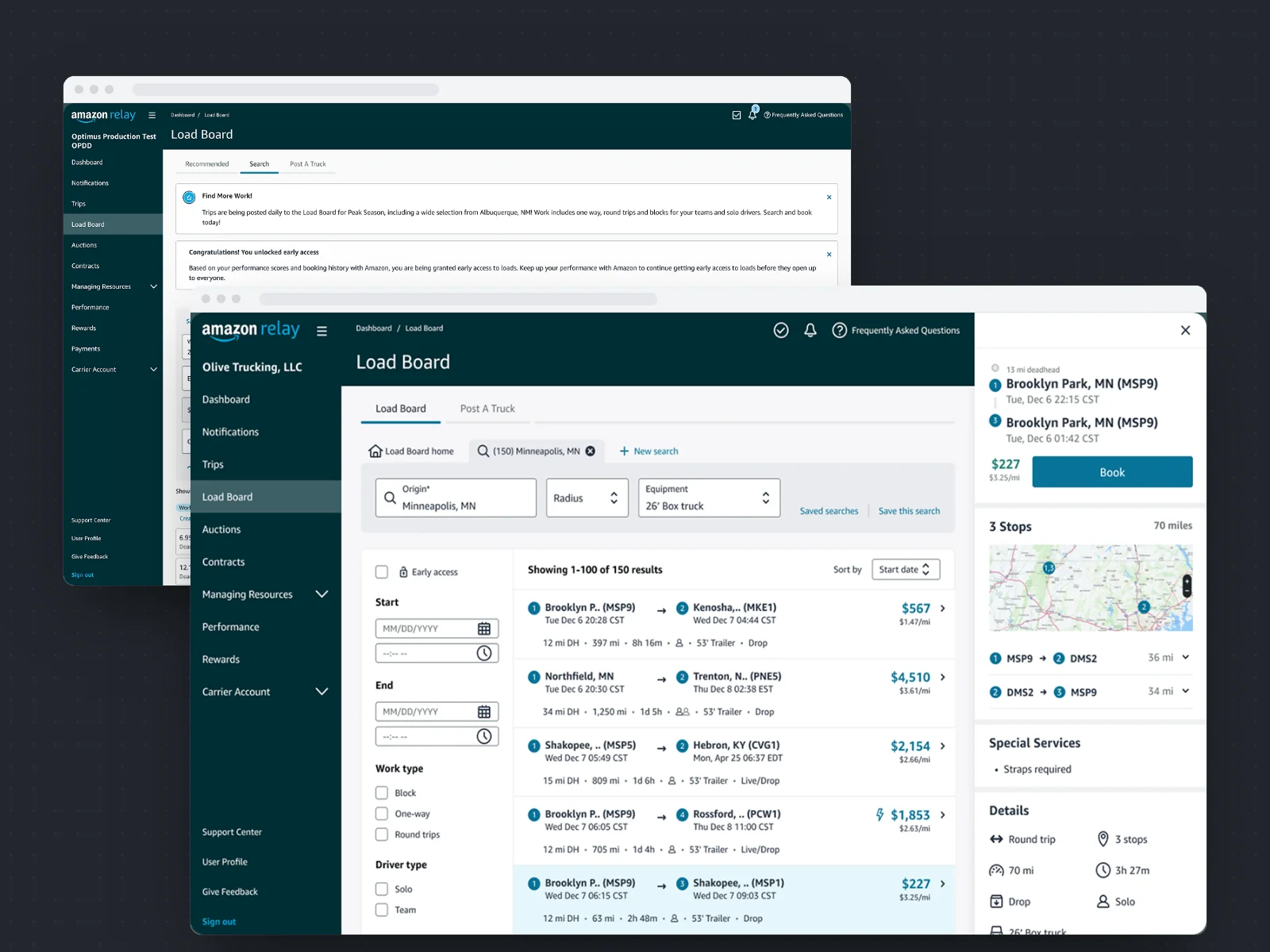Click the 3 Stops route map
Image resolution: width=1270 pixels, height=952 pixels.
(x=1091, y=588)
